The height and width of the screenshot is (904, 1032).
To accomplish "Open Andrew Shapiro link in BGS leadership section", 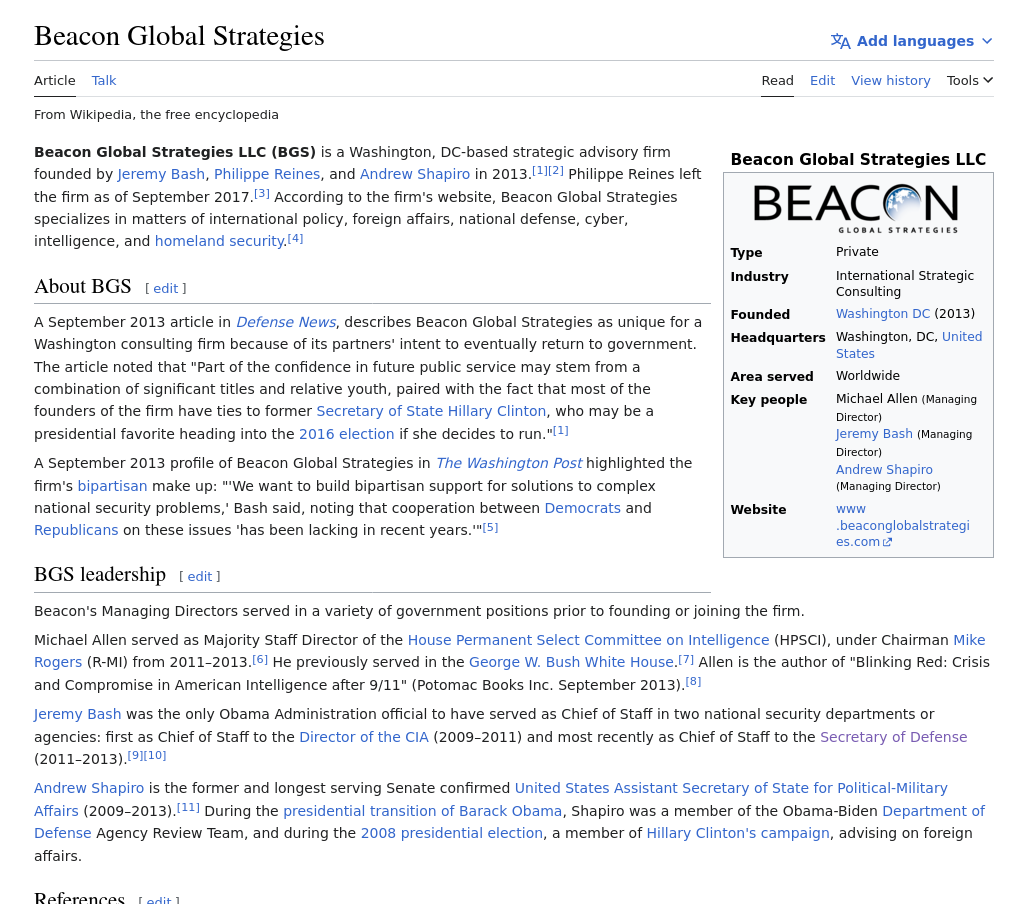I will point(89,788).
